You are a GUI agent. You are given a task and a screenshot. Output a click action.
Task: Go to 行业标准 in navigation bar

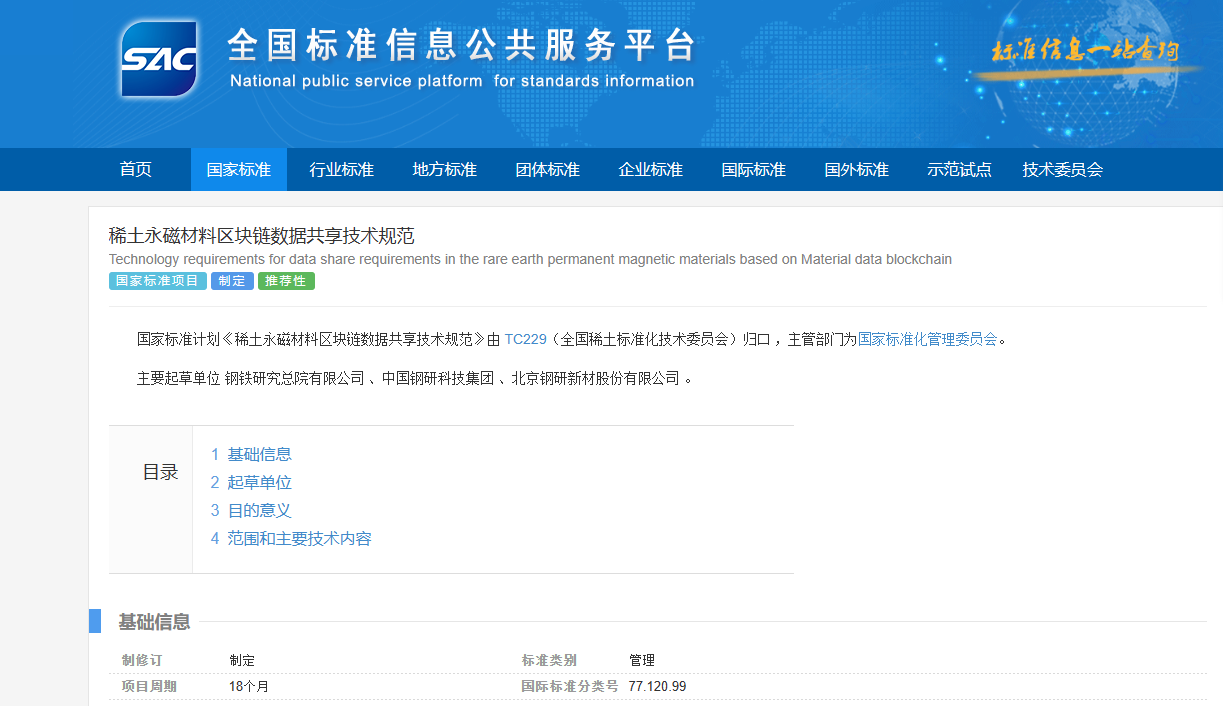coord(342,170)
